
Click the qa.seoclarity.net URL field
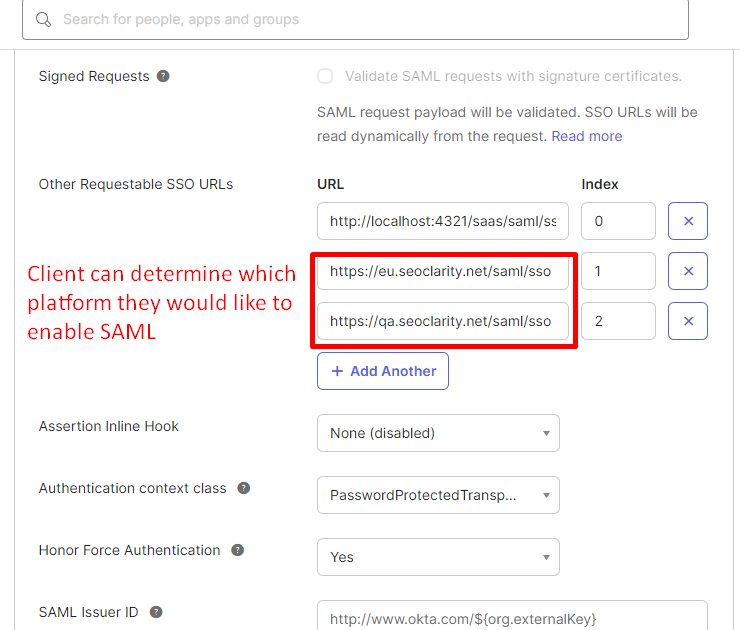443,321
